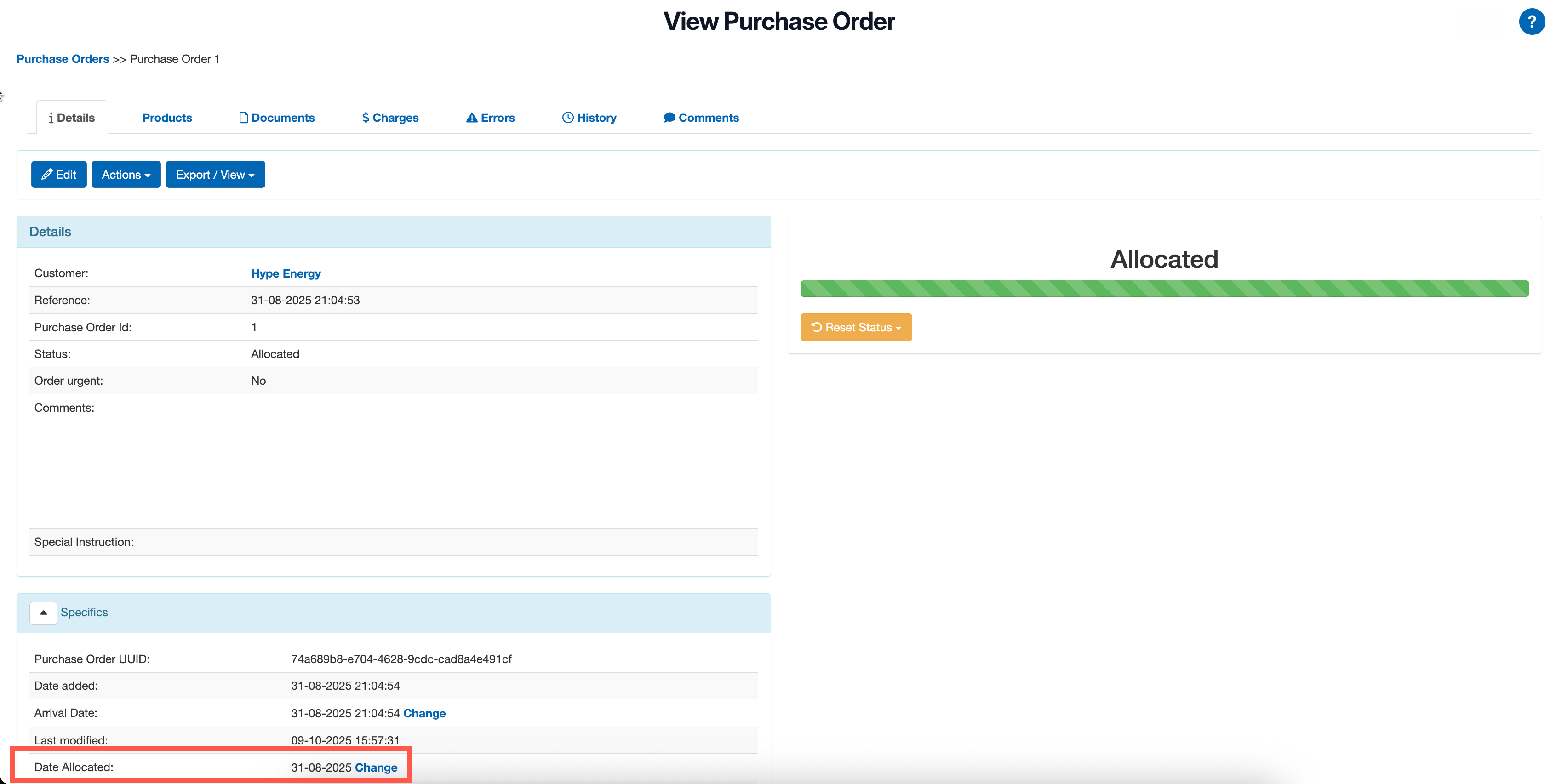Open the History tab

pyautogui.click(x=595, y=118)
